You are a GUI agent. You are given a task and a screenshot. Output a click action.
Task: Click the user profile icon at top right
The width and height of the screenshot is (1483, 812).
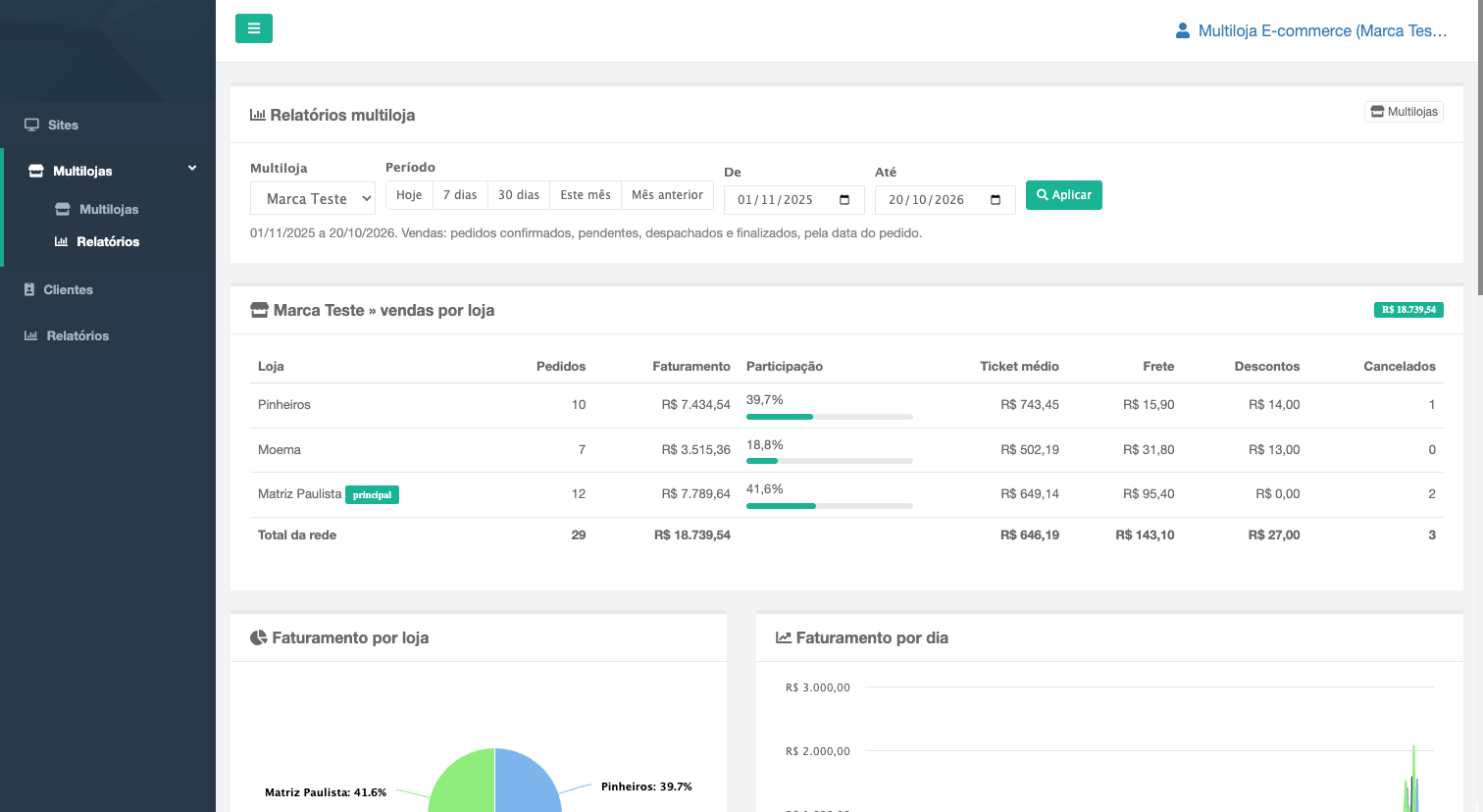[1183, 31]
